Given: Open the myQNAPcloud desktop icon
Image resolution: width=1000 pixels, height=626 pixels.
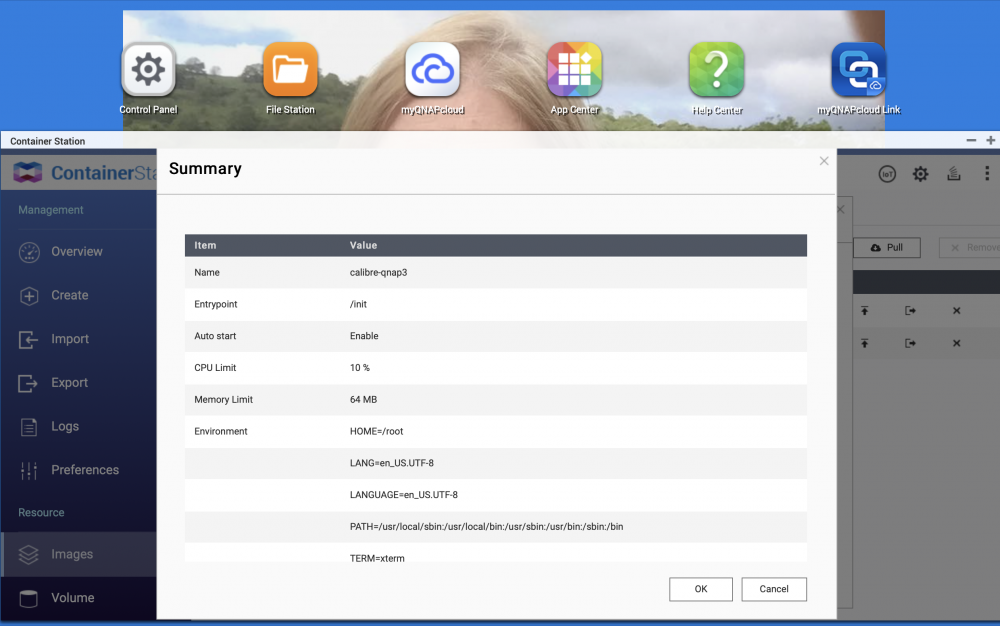Looking at the screenshot, I should tap(432, 70).
